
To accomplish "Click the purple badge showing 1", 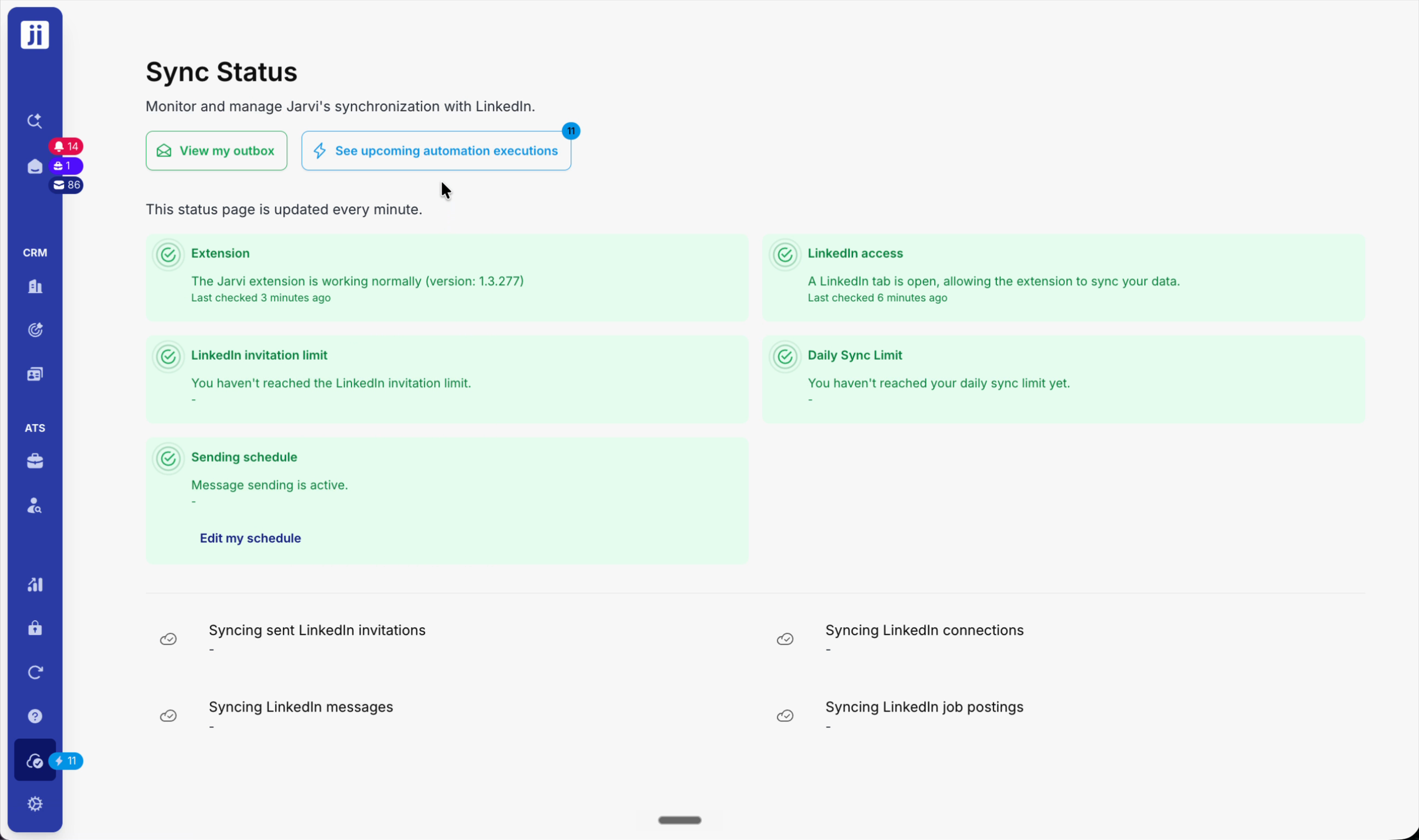I will coord(66,166).
